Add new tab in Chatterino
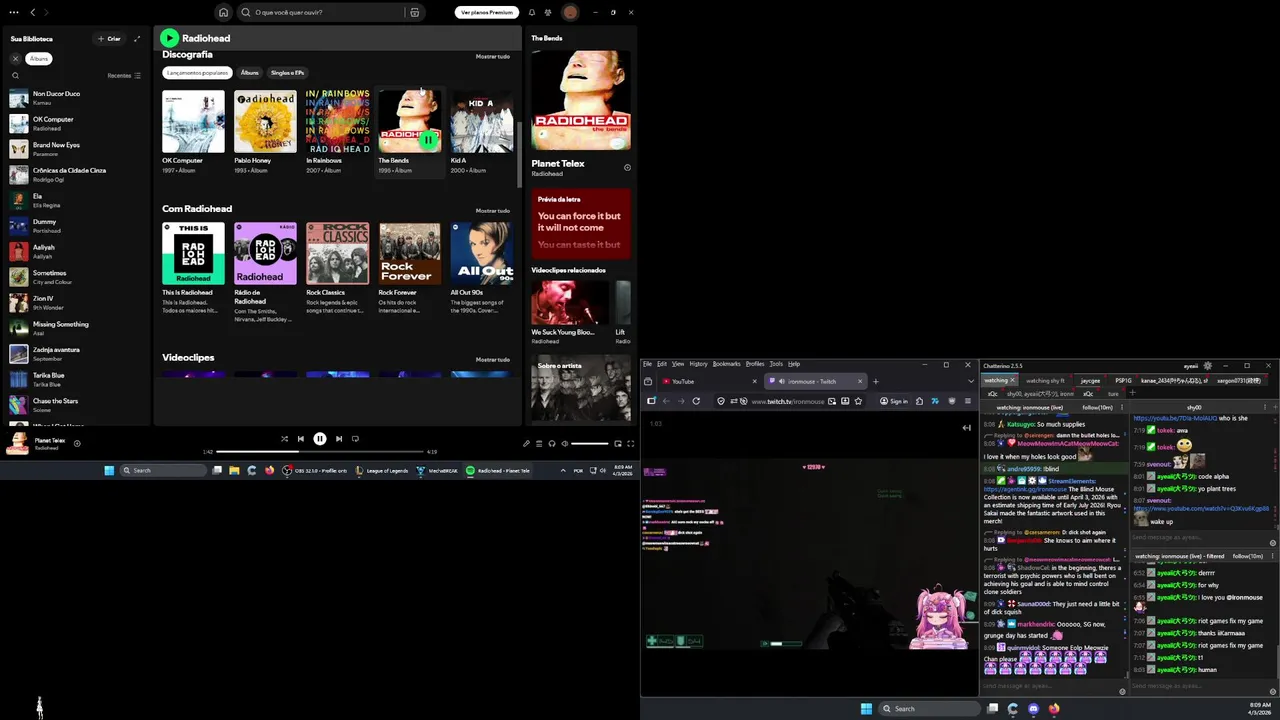1280x720 pixels. click(x=1132, y=393)
